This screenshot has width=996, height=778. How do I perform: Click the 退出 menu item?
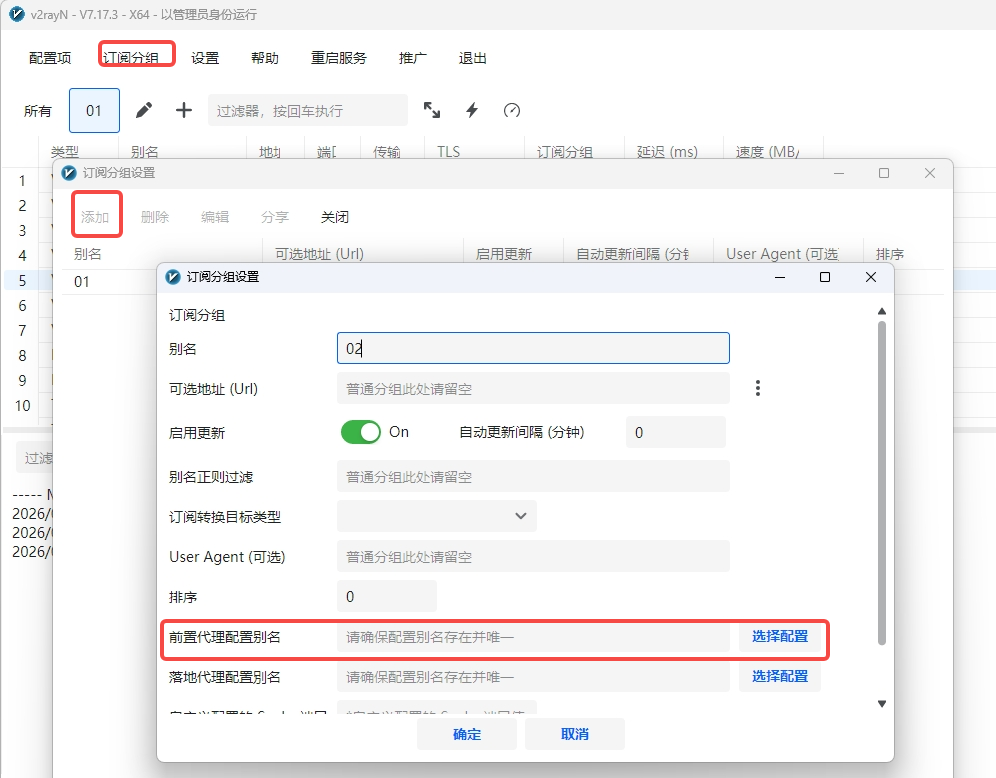tap(473, 58)
